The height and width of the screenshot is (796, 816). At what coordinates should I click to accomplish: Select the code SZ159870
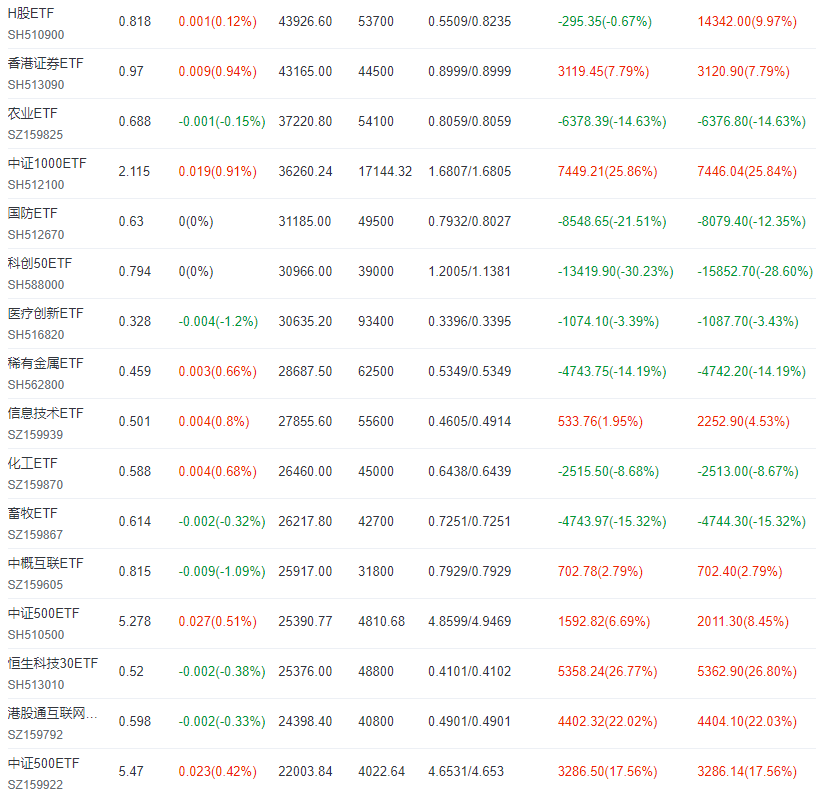pos(35,484)
